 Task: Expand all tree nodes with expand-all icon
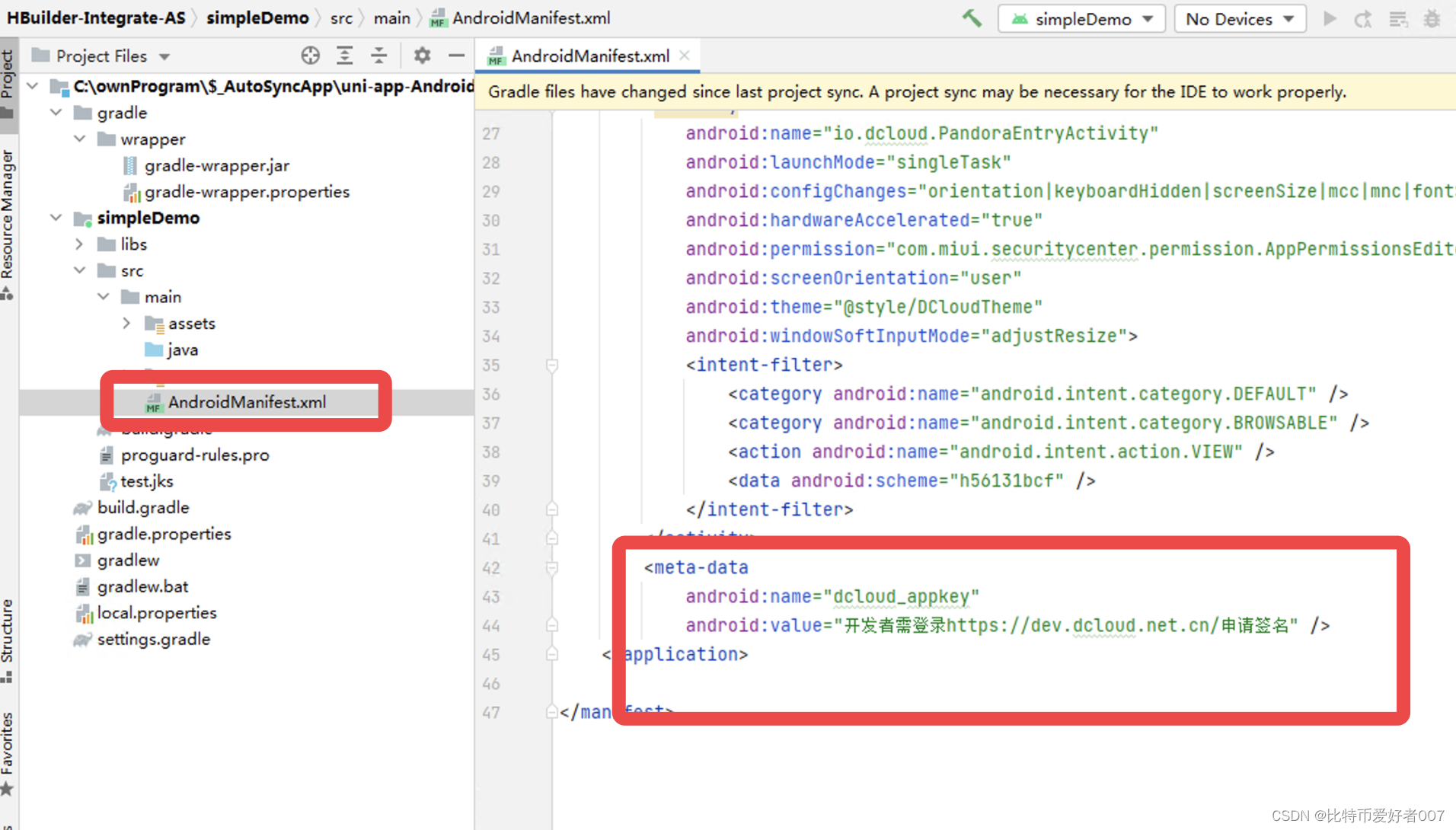click(344, 55)
